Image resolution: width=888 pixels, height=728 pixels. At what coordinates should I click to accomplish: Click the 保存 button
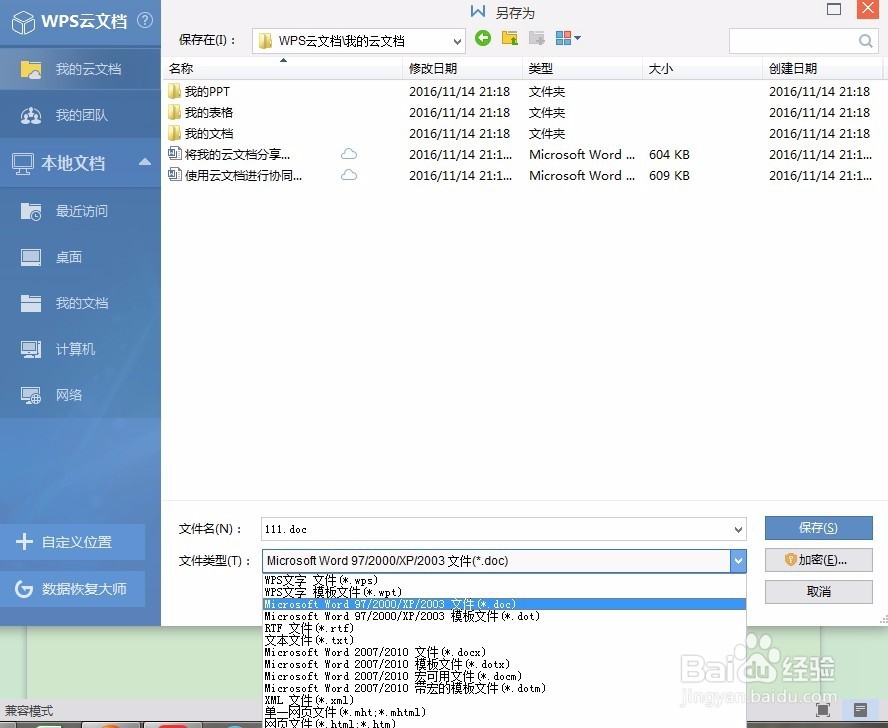tap(818, 528)
